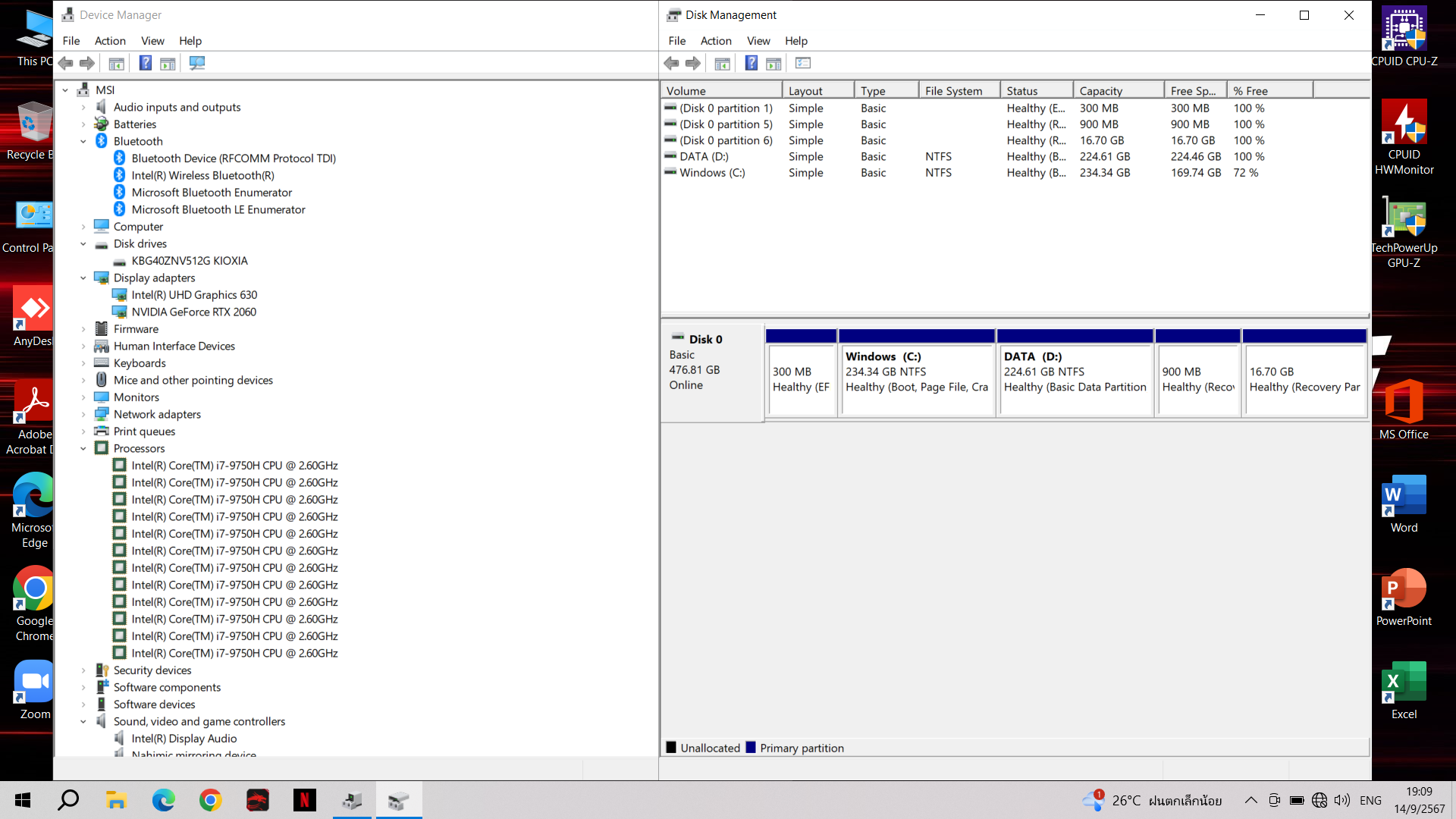Click Back arrow in Disk Management toolbar
The width and height of the screenshot is (1456, 819).
(x=672, y=64)
